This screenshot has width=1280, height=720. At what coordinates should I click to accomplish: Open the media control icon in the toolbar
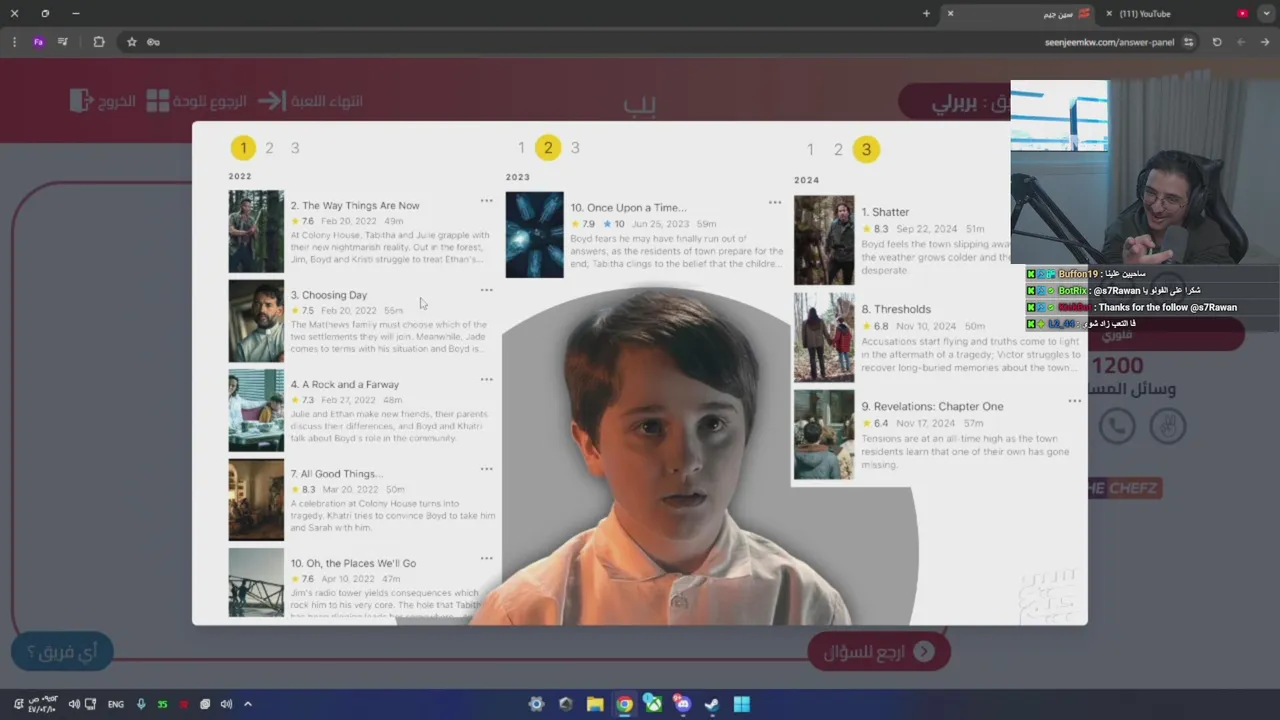63,42
